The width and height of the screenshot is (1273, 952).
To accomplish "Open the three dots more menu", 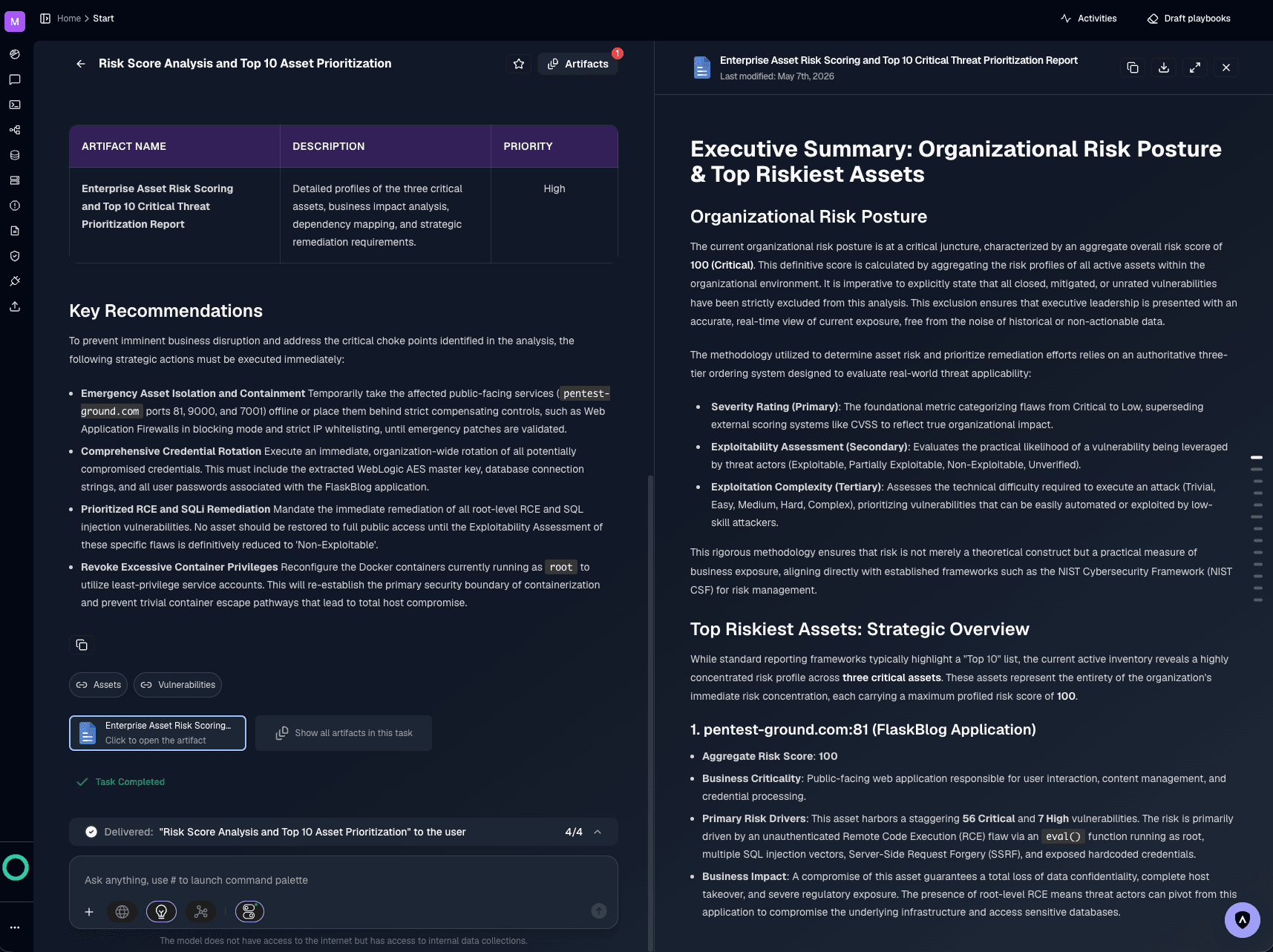I will click(x=15, y=928).
